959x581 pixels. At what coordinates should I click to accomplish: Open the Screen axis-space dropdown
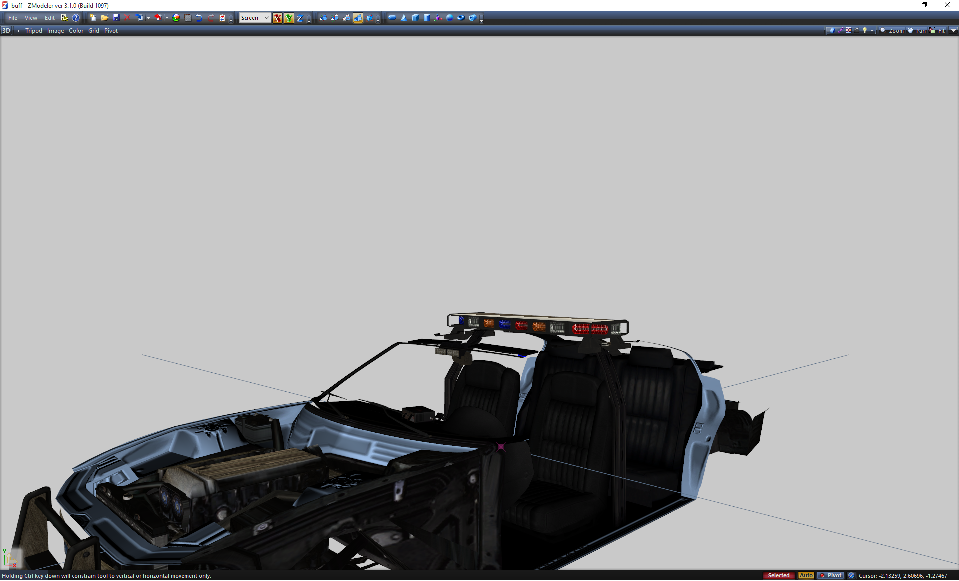[254, 18]
